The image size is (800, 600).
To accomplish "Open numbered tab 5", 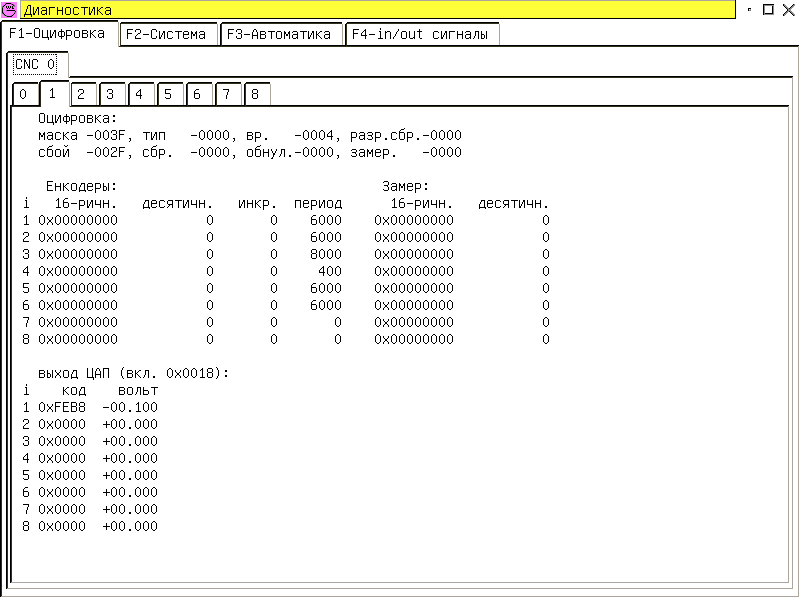I will pos(169,95).
